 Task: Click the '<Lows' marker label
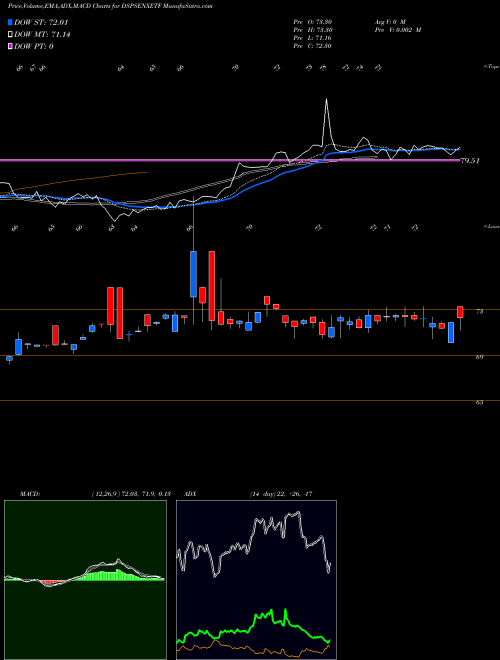coord(491,226)
